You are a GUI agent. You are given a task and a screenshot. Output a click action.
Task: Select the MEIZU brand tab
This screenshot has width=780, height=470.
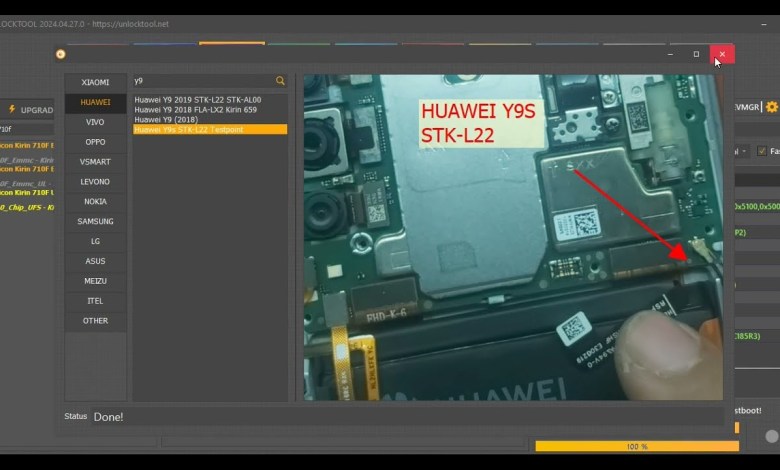pos(95,282)
